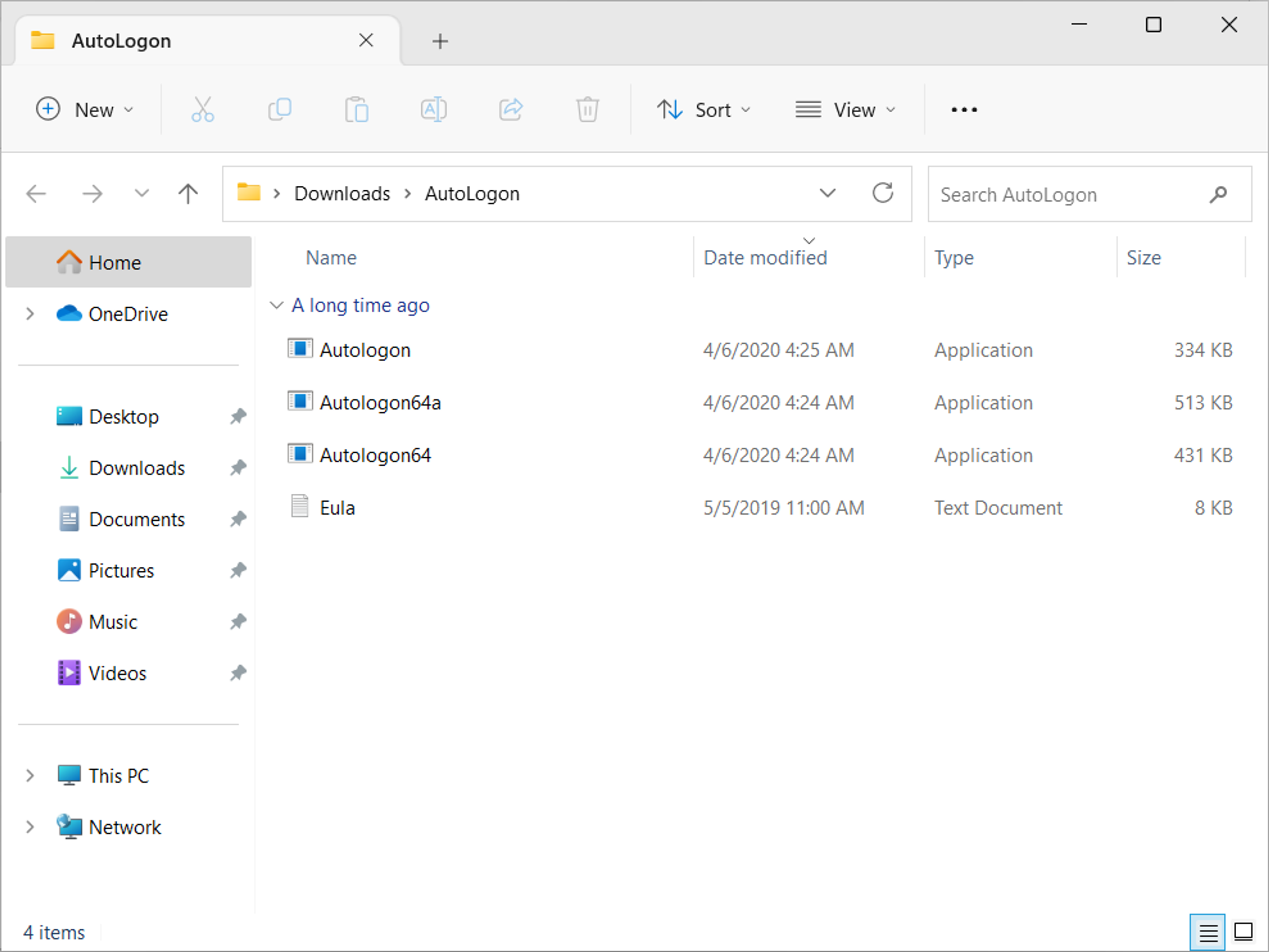Image resolution: width=1269 pixels, height=952 pixels.
Task: Select the Autologon64 application icon
Action: [300, 454]
